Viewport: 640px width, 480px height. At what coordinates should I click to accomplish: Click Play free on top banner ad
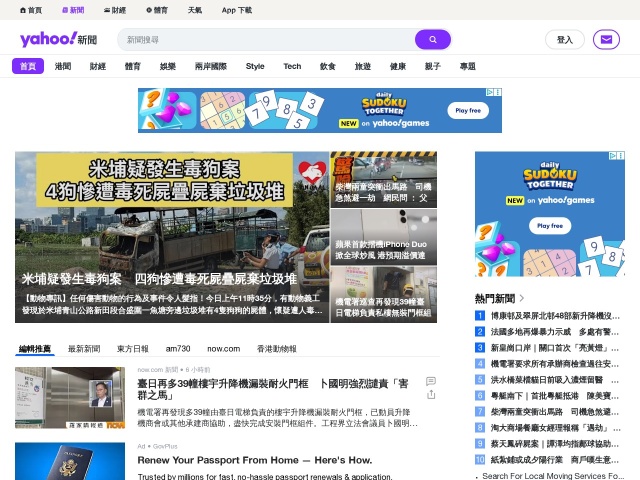[x=468, y=111]
